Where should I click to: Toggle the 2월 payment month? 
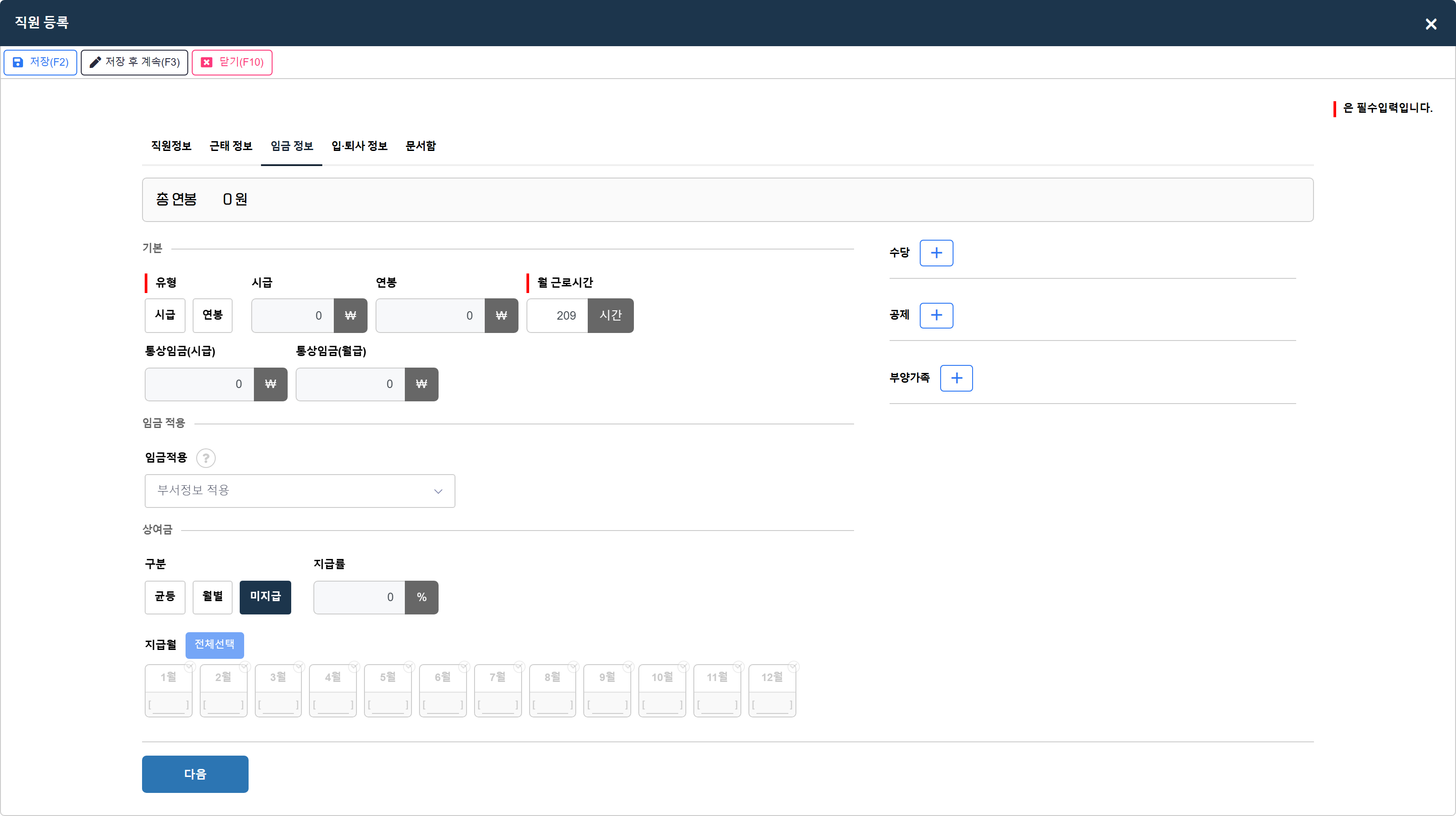pyautogui.click(x=223, y=677)
